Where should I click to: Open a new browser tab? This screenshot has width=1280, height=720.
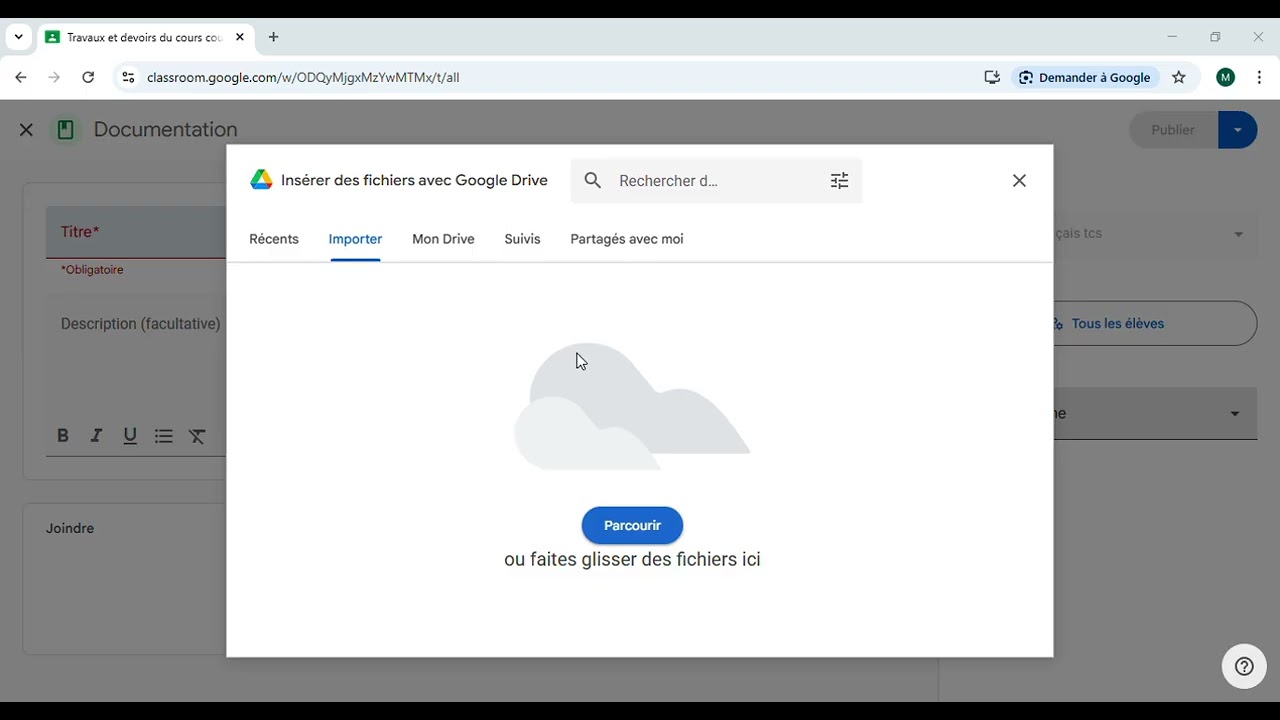pos(273,37)
